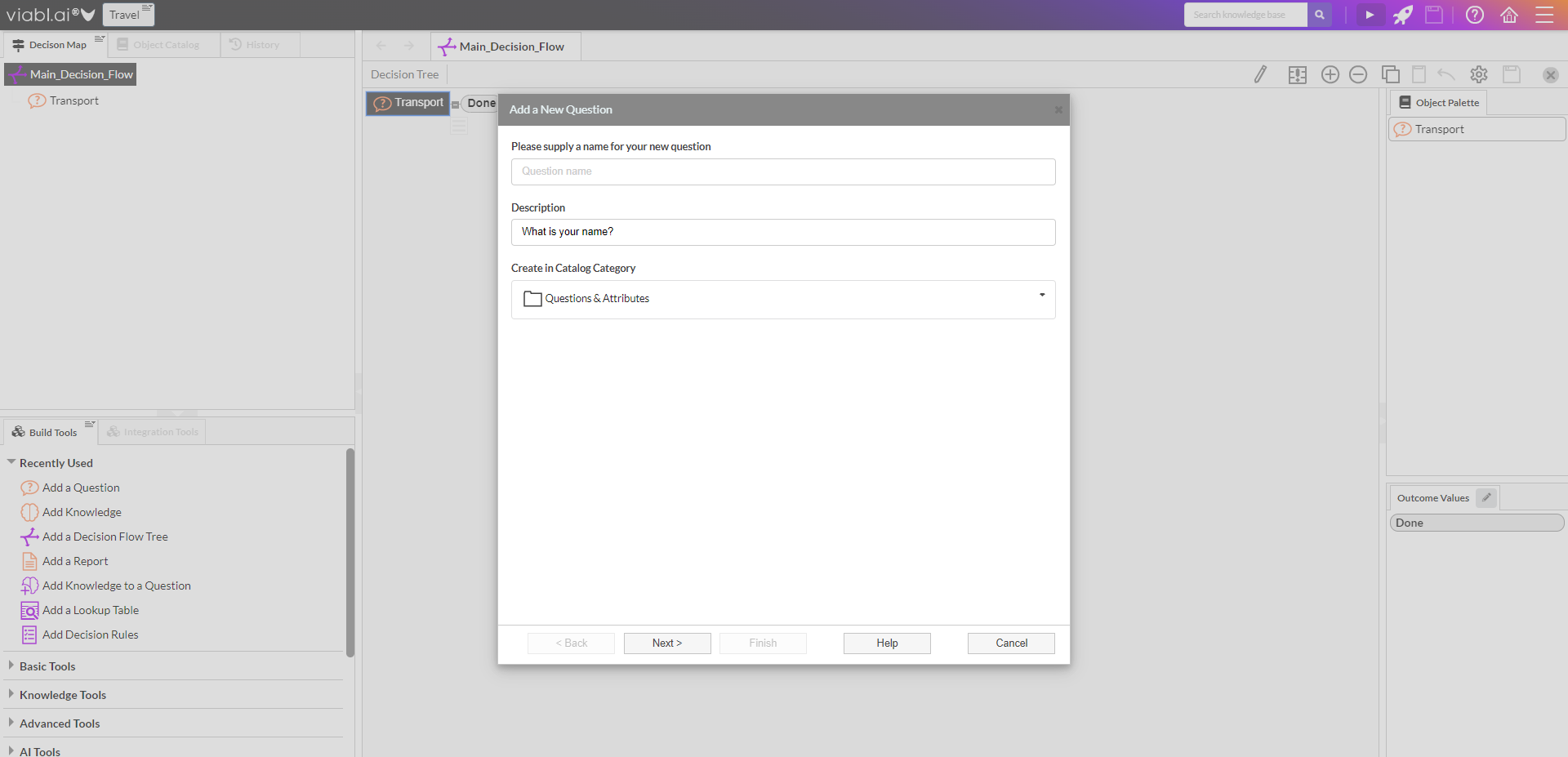Switch to the Object Catalog tab

coord(163,45)
